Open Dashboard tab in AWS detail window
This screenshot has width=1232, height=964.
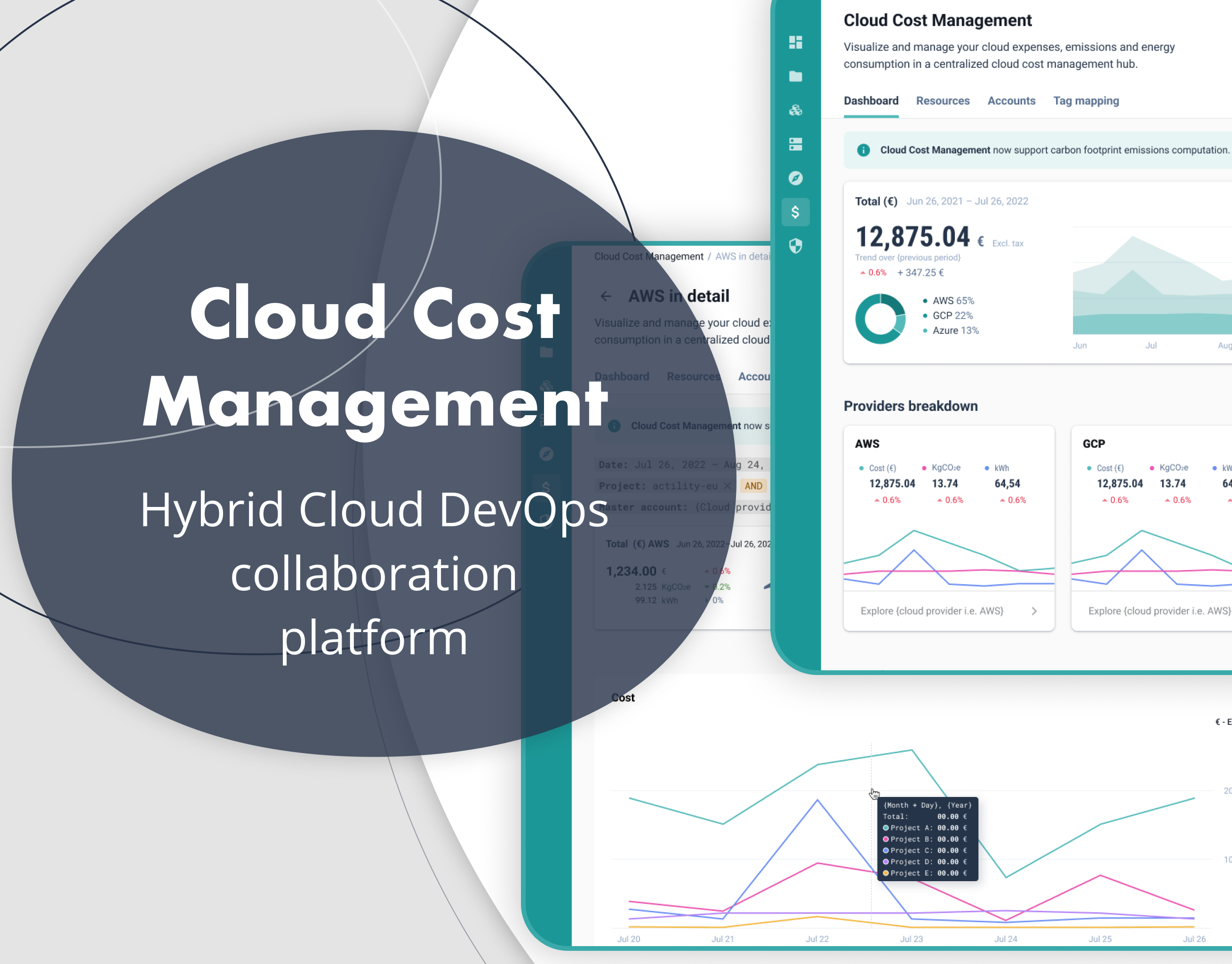tap(622, 377)
